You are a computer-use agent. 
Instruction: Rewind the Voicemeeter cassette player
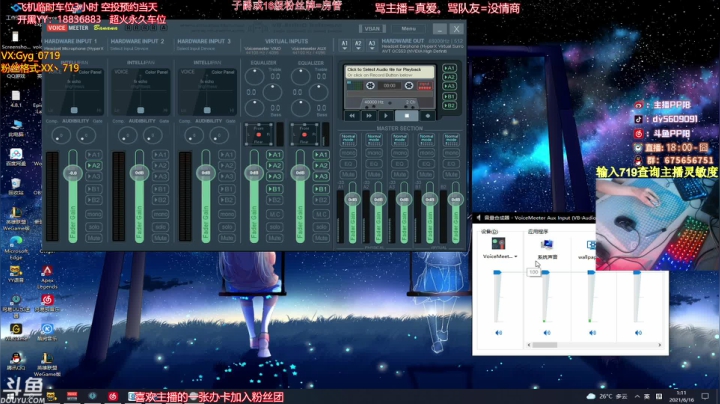click(352, 116)
